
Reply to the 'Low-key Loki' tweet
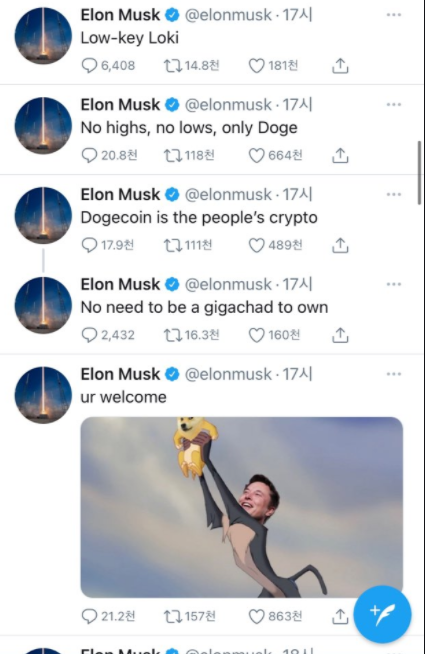(89, 65)
